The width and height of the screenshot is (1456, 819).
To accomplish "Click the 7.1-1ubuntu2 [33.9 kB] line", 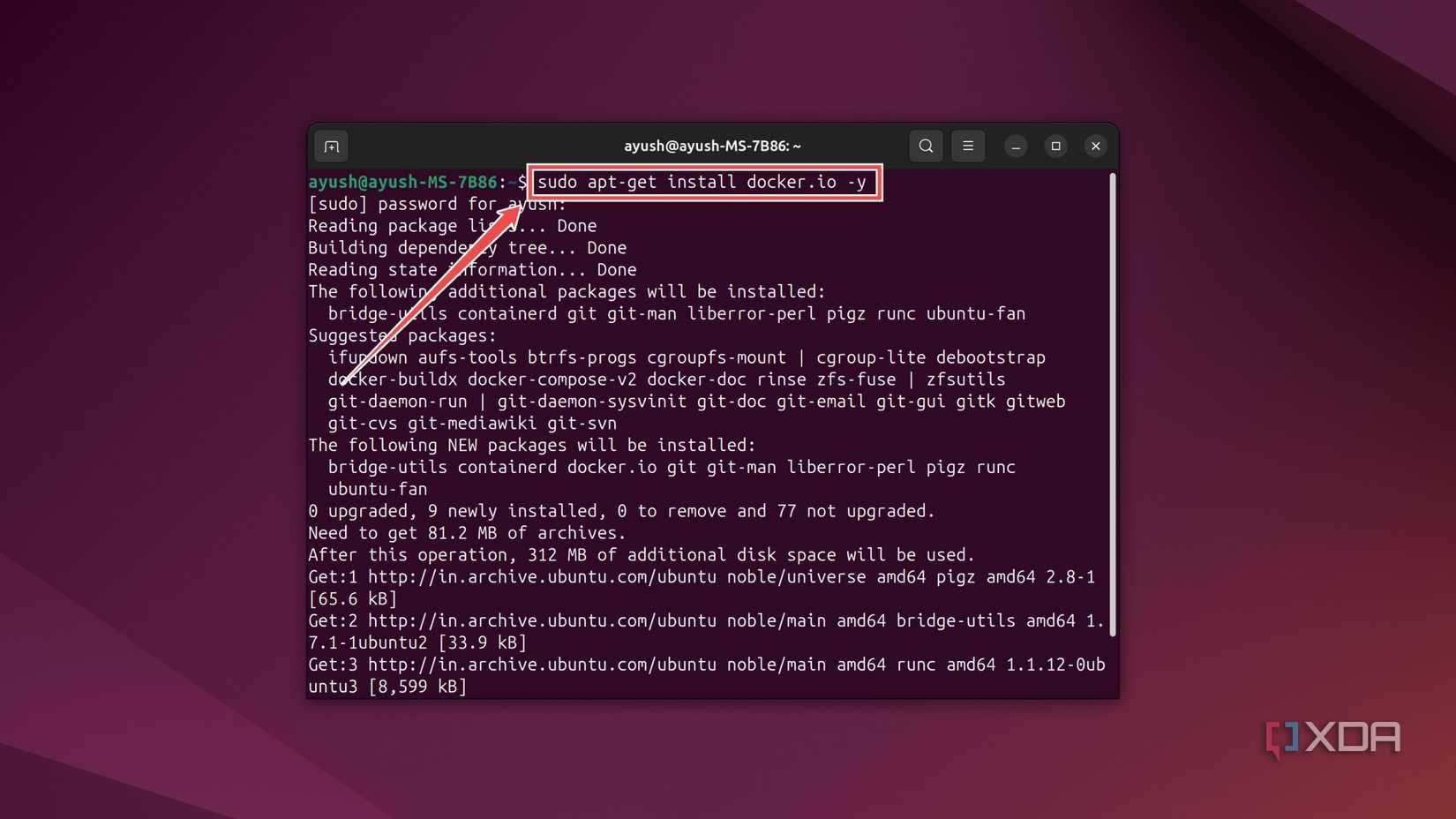I will [417, 642].
